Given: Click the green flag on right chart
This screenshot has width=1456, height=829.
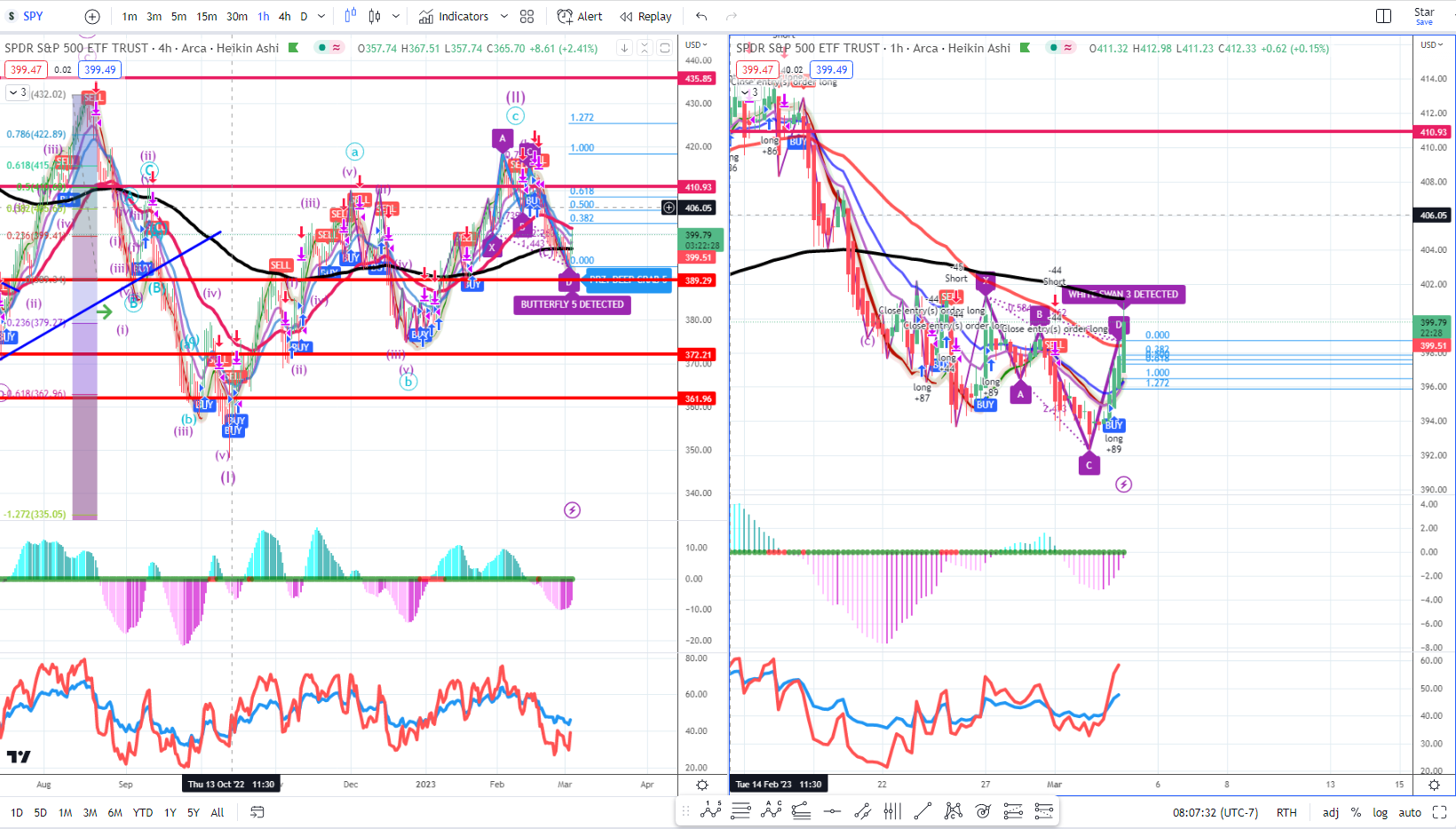Looking at the screenshot, I should [x=1025, y=48].
